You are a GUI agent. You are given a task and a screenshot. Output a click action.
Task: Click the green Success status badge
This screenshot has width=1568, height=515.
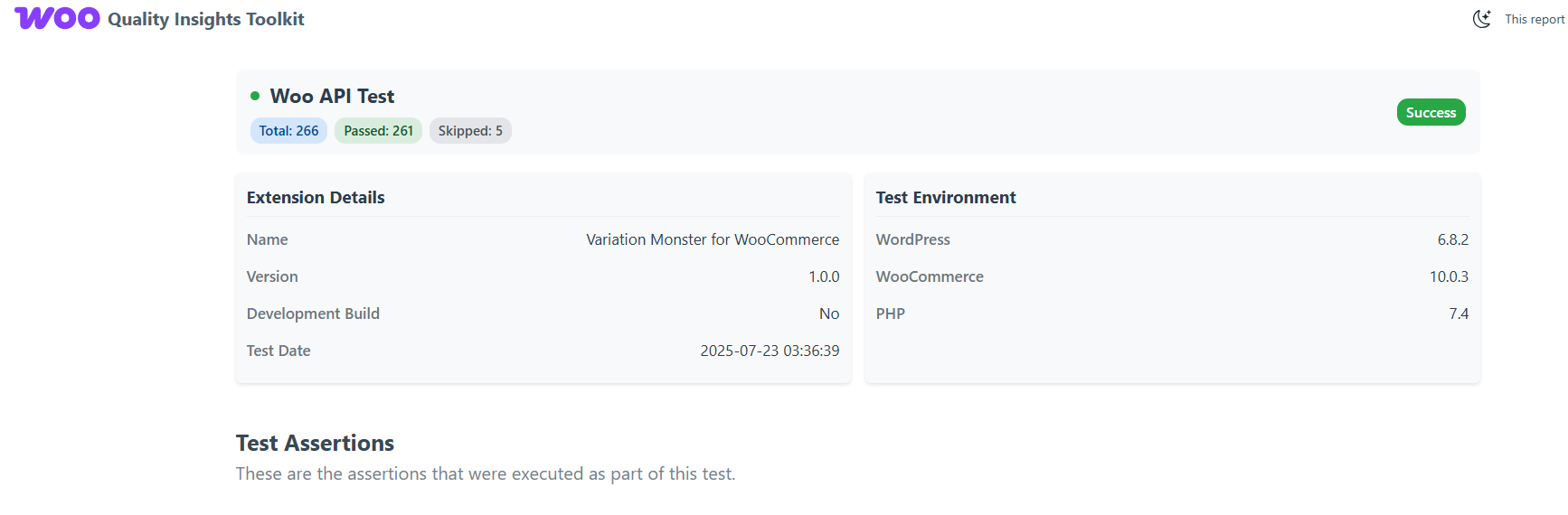1431,113
